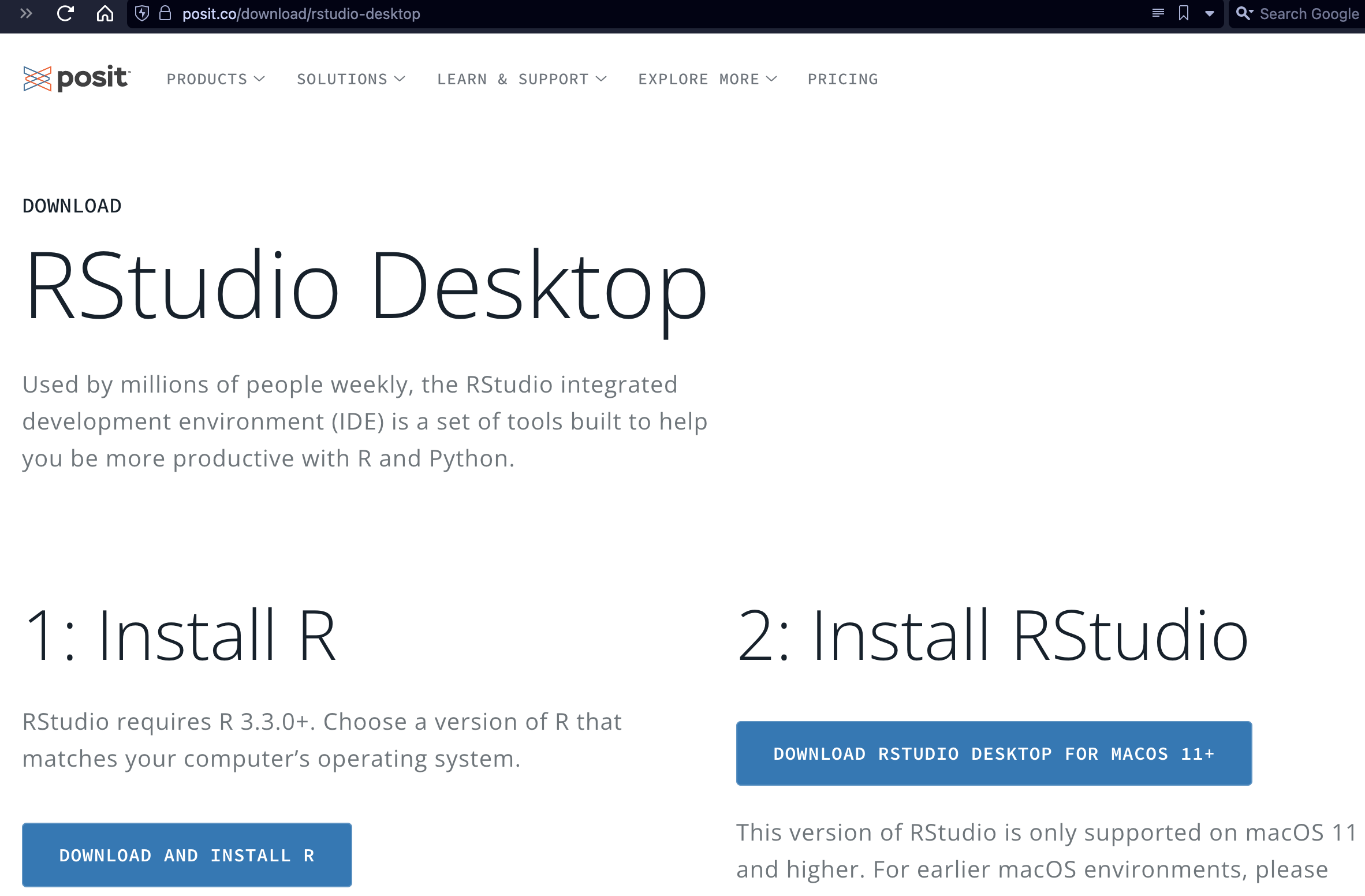1365x896 pixels.
Task: Open the search engine picker magnifier icon
Action: [x=1244, y=13]
